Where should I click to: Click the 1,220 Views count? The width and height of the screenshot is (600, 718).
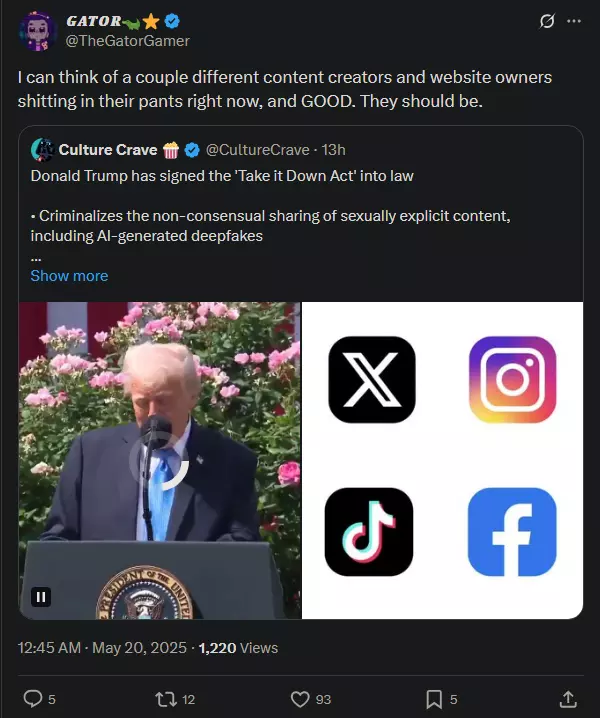tap(238, 647)
